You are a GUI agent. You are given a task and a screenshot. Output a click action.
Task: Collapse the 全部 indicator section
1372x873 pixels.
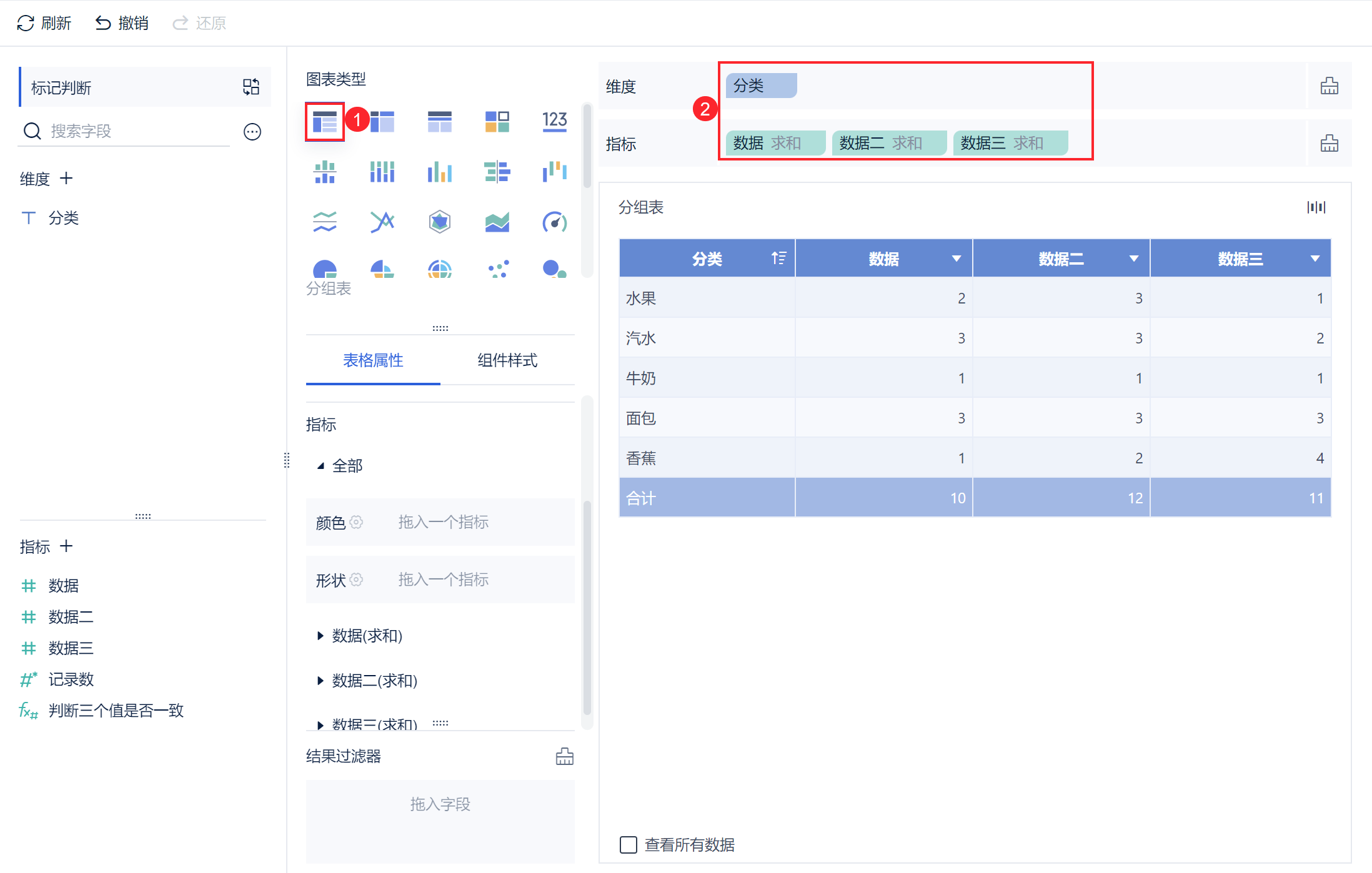click(321, 466)
